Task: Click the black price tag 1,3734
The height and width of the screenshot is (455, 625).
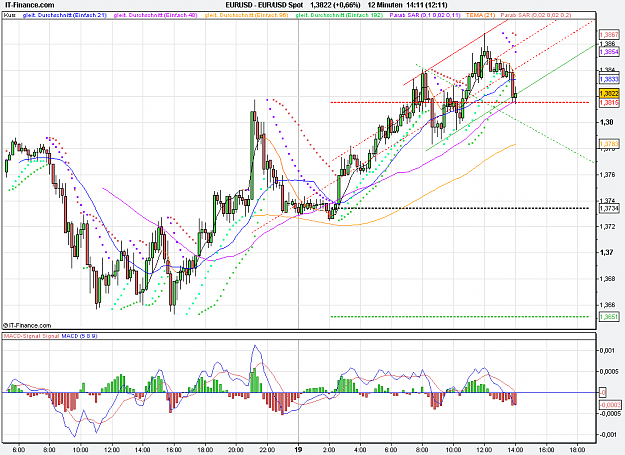Action: (609, 208)
